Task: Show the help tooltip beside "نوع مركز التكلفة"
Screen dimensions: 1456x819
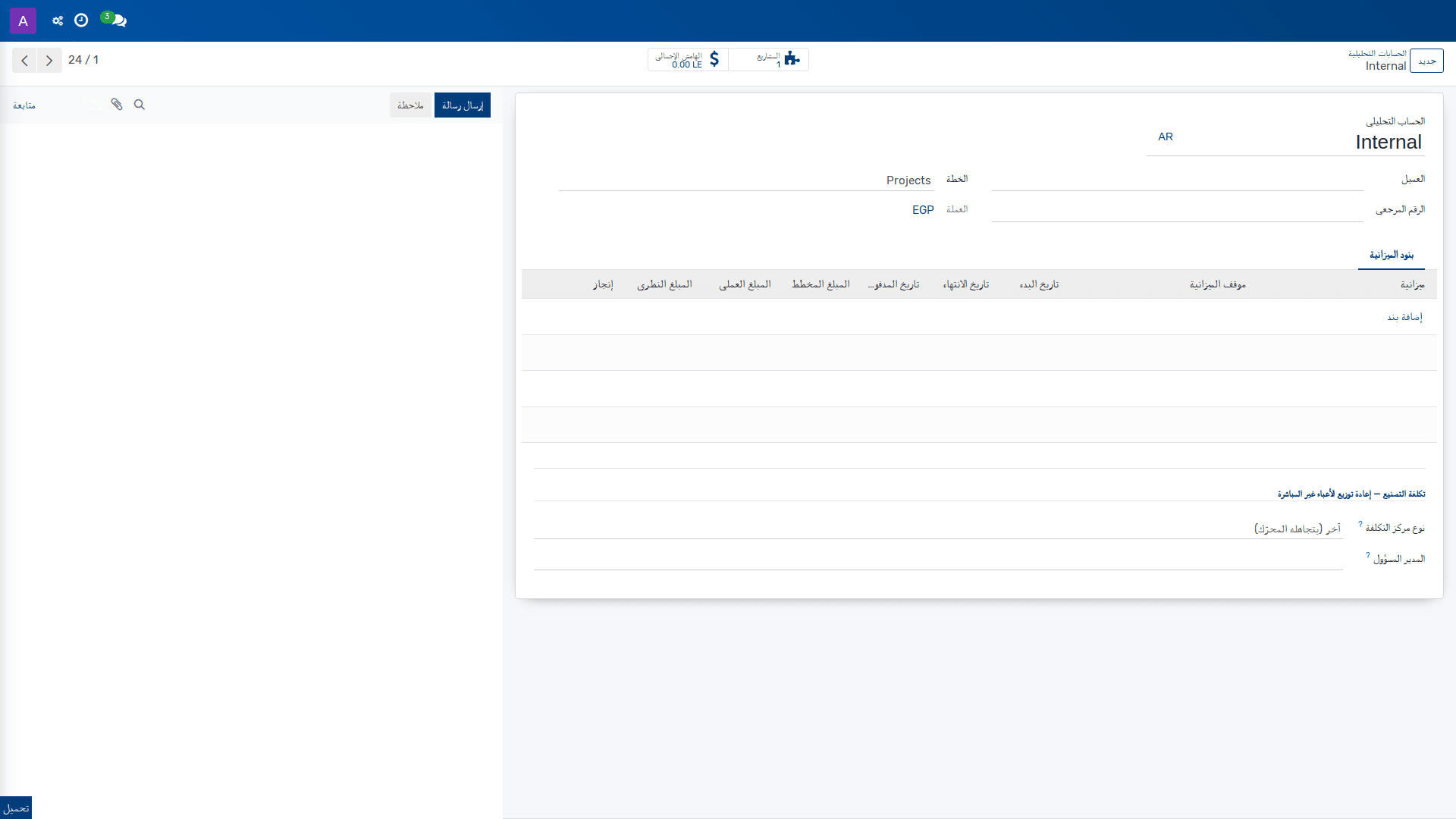Action: point(1360,524)
